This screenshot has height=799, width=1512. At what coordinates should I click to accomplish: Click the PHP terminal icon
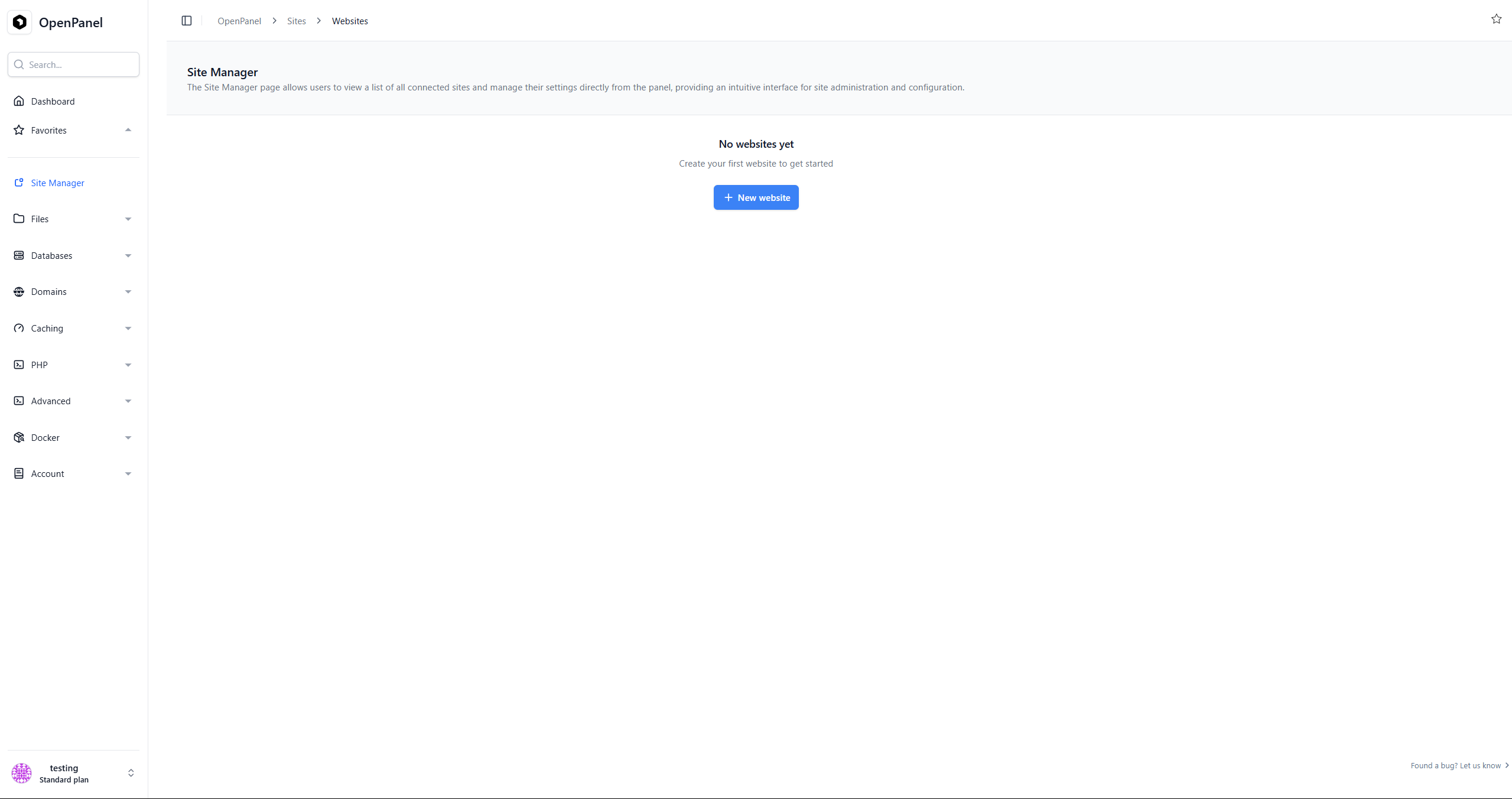tap(19, 365)
